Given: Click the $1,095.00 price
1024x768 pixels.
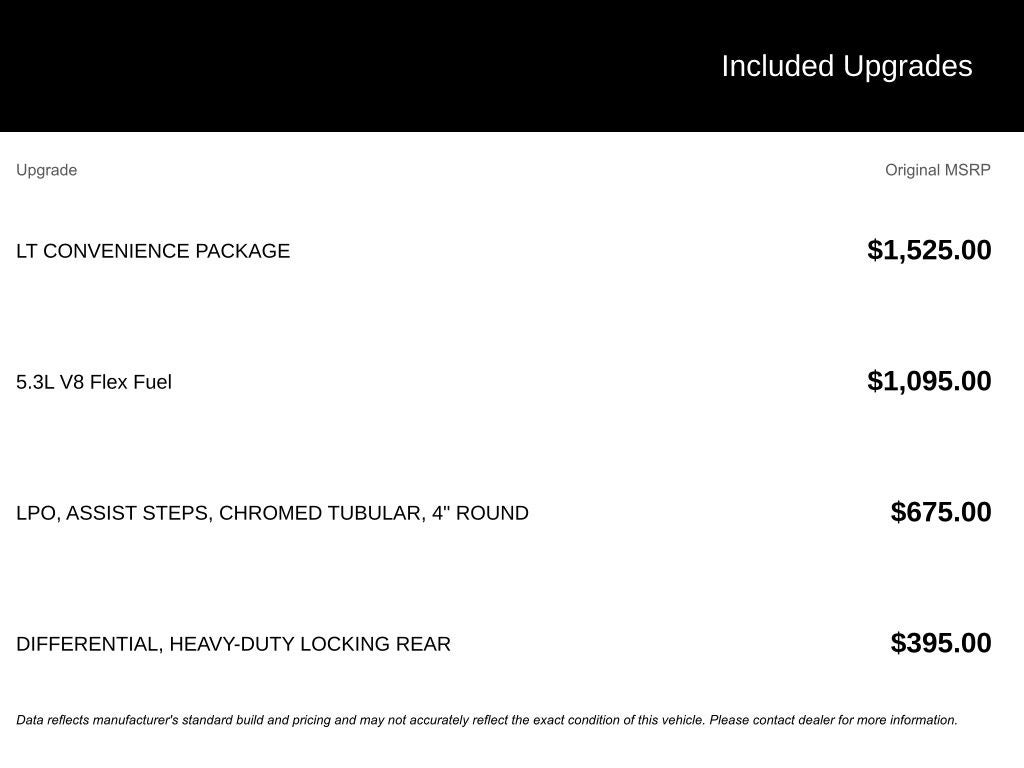Looking at the screenshot, I should pyautogui.click(x=929, y=381).
